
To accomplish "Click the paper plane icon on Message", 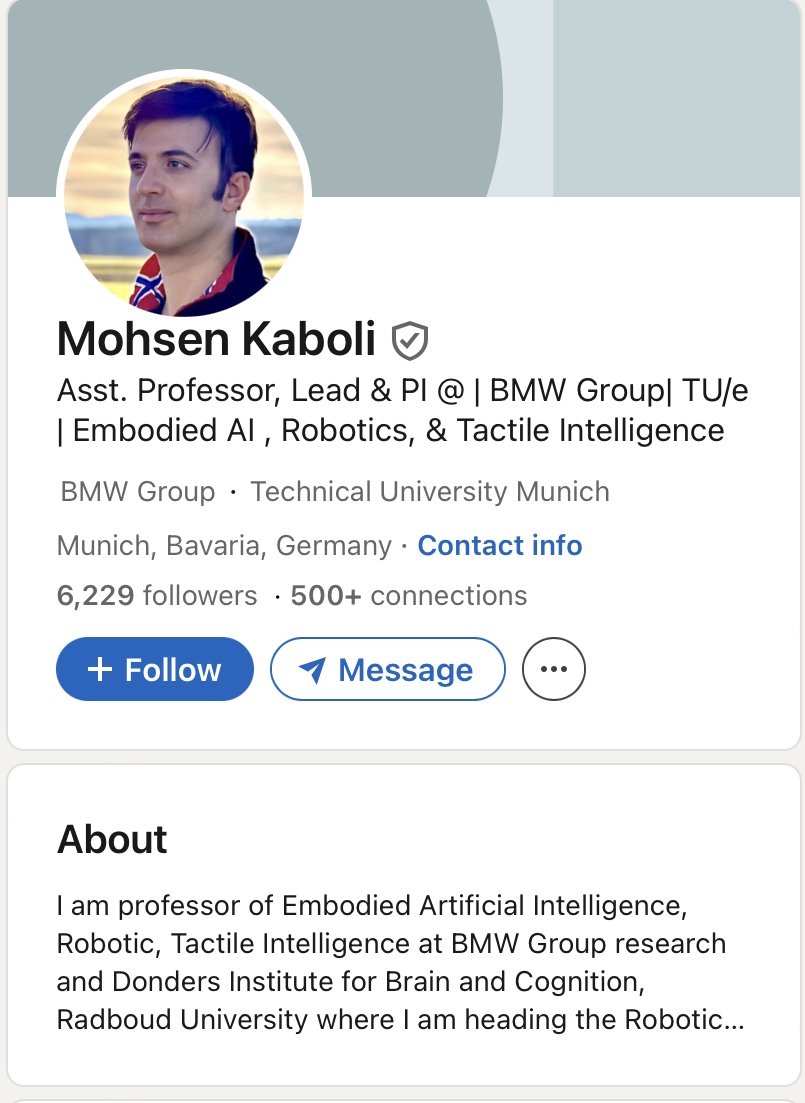I will click(x=312, y=670).
